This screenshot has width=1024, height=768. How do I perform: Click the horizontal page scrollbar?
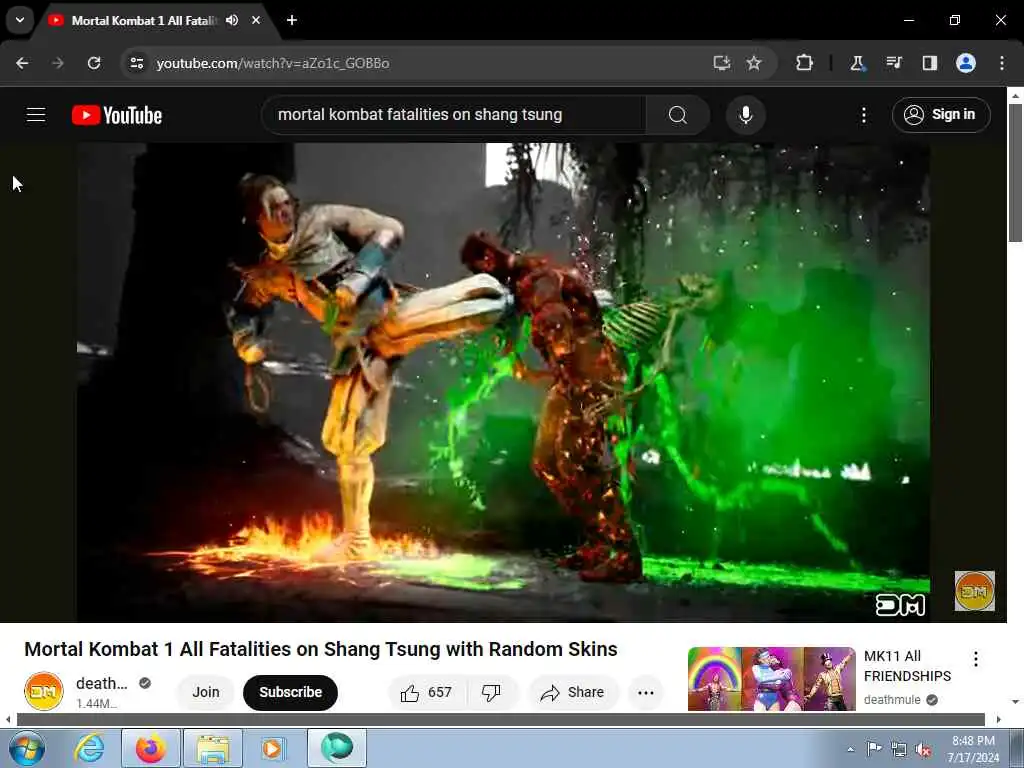pos(500,720)
